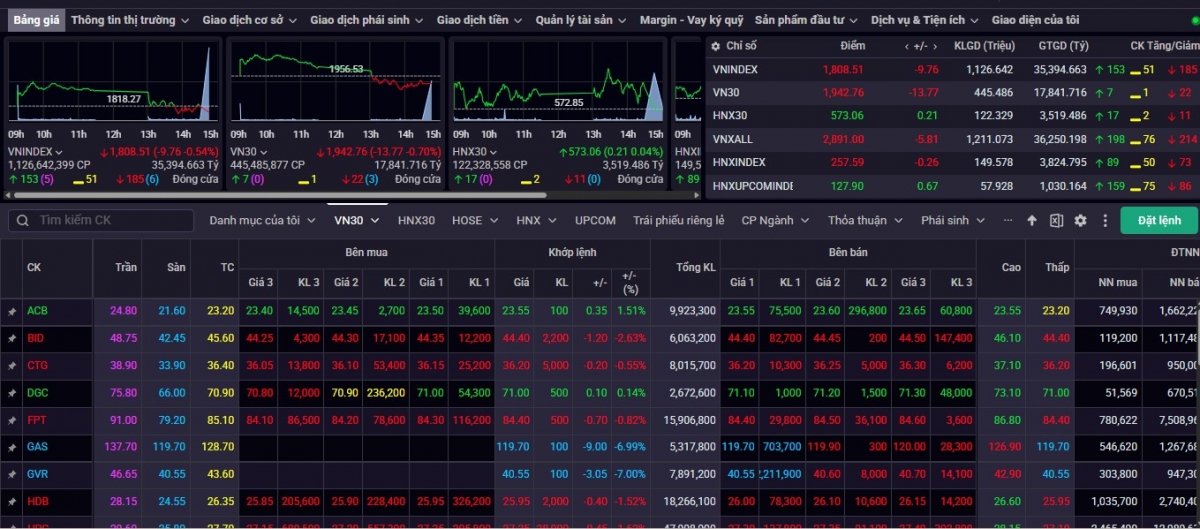The width and height of the screenshot is (1200, 529).
Task: Open the CP Ngành dropdown
Action: pyautogui.click(x=773, y=221)
